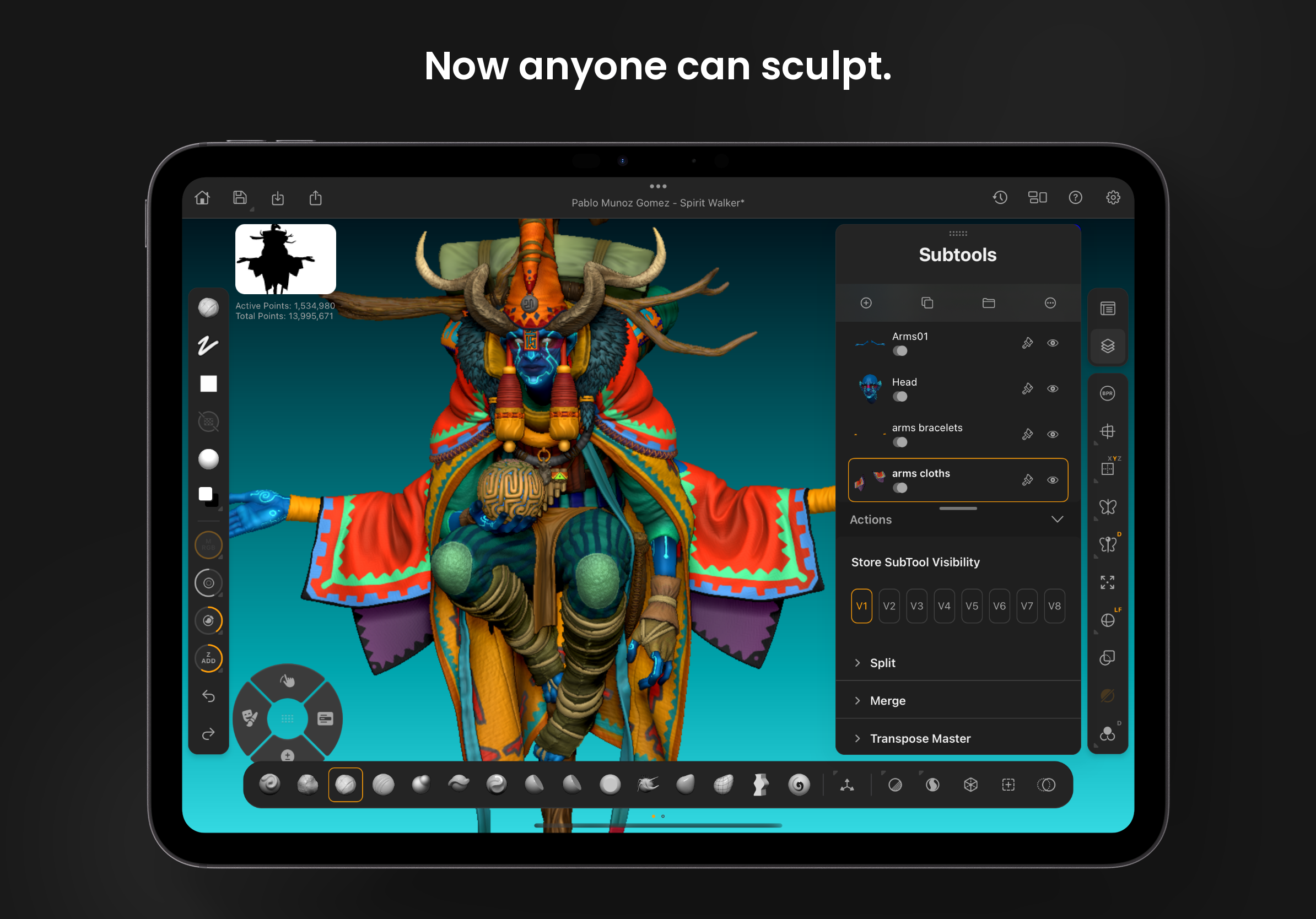Select the stroke type icon
The width and height of the screenshot is (1316, 919).
click(x=208, y=345)
